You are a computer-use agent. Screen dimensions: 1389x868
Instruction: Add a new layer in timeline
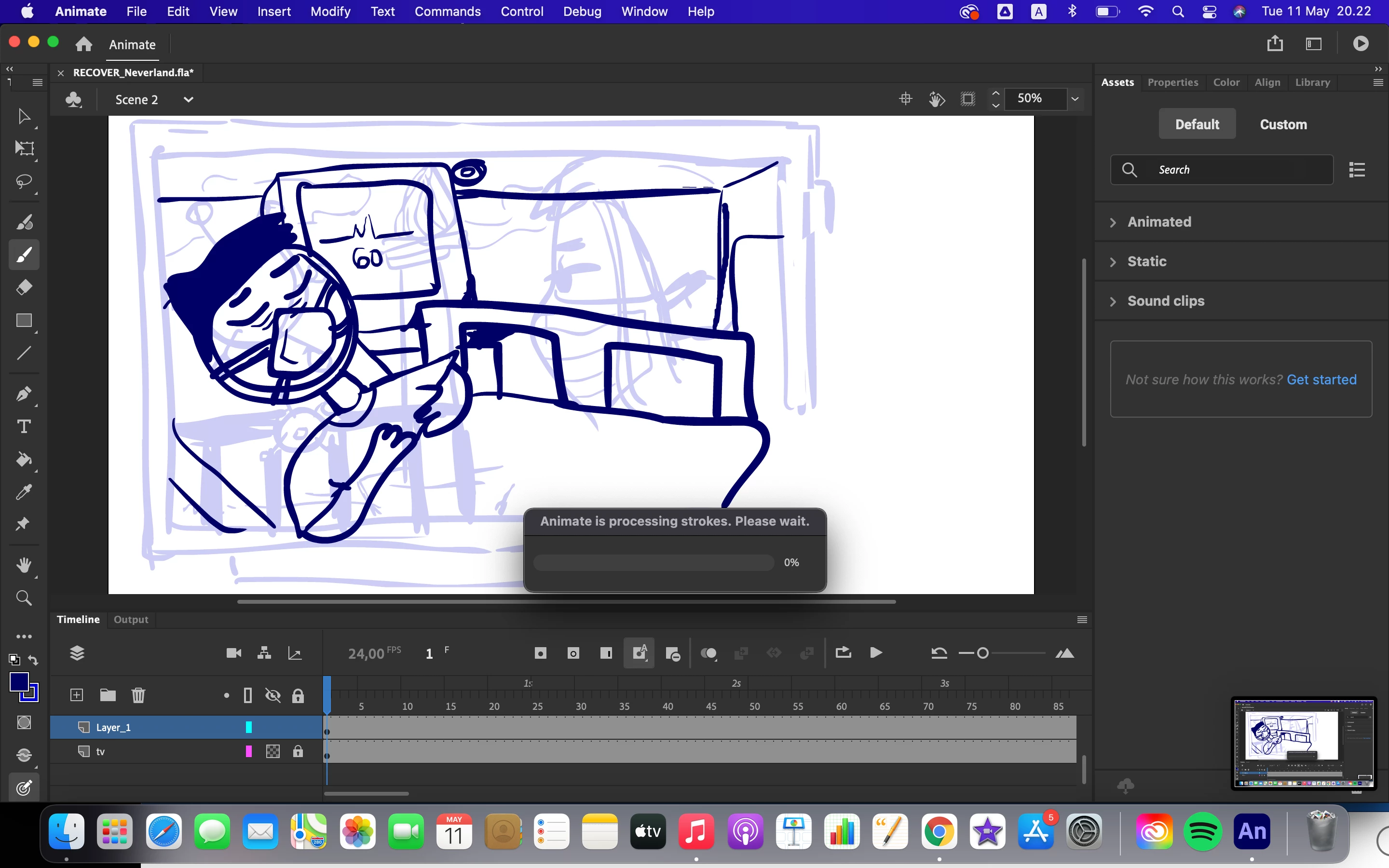point(76,695)
